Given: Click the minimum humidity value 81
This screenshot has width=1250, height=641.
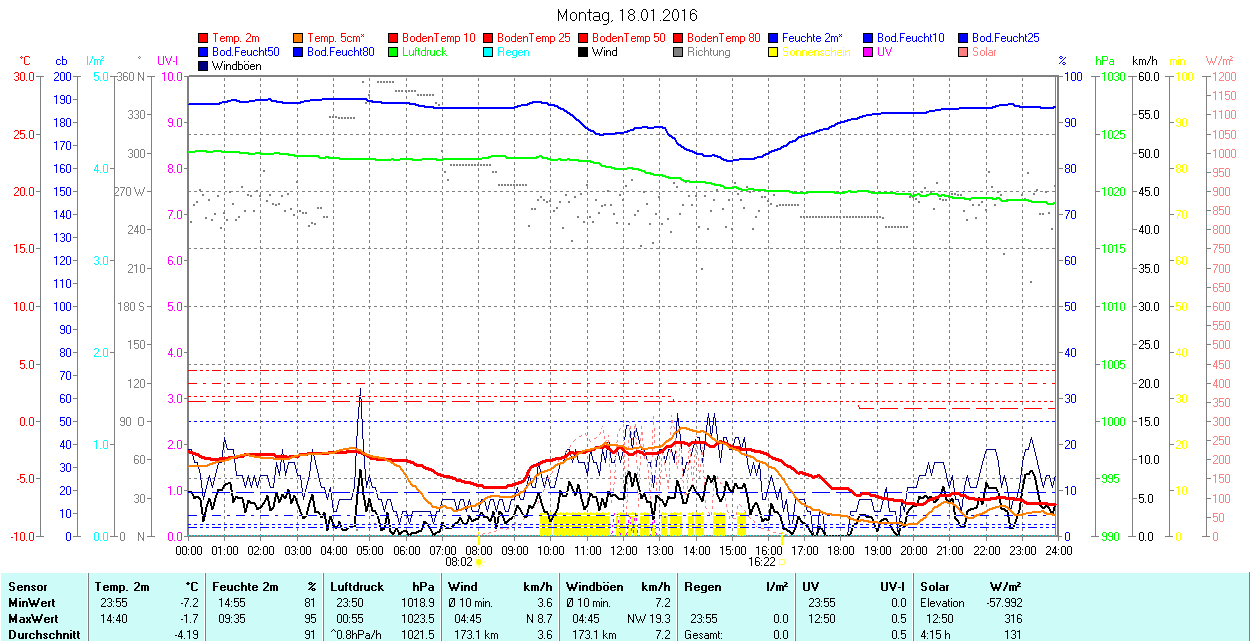Looking at the screenshot, I should point(310,603).
